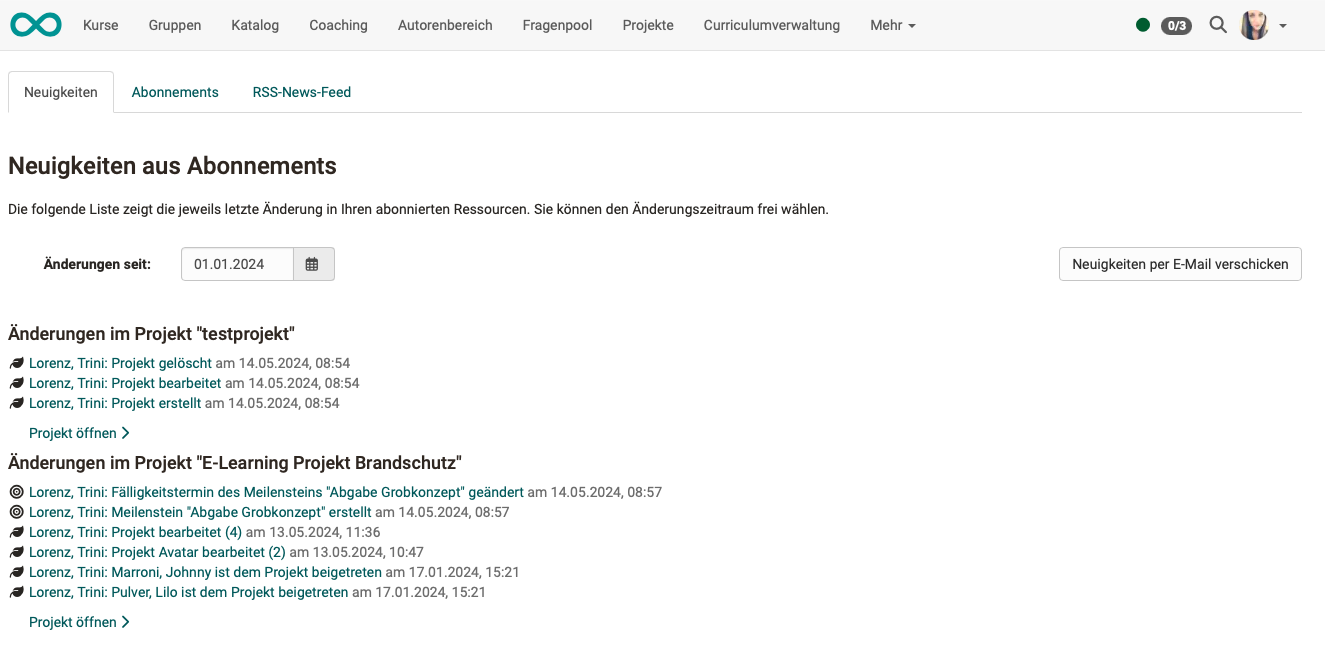1325x658 pixels.
Task: Click "Neuigkeiten per E-Mail verschicken" button
Action: pos(1180,263)
